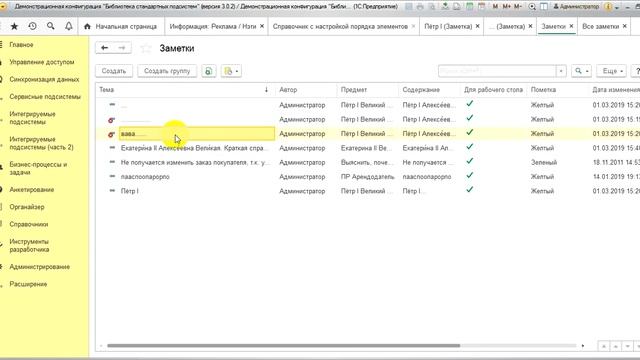Open Органайзер section
This screenshot has height=360, width=640.
click(27, 207)
